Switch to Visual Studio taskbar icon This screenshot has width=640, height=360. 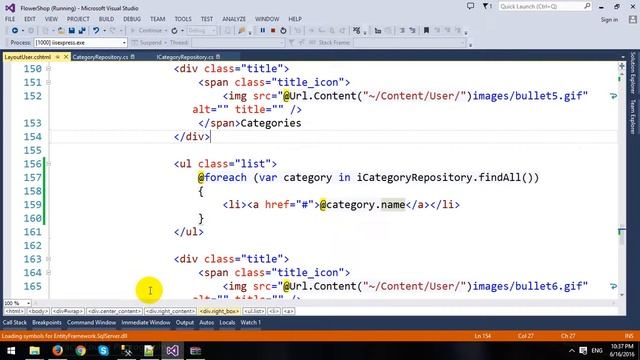tap(172, 351)
